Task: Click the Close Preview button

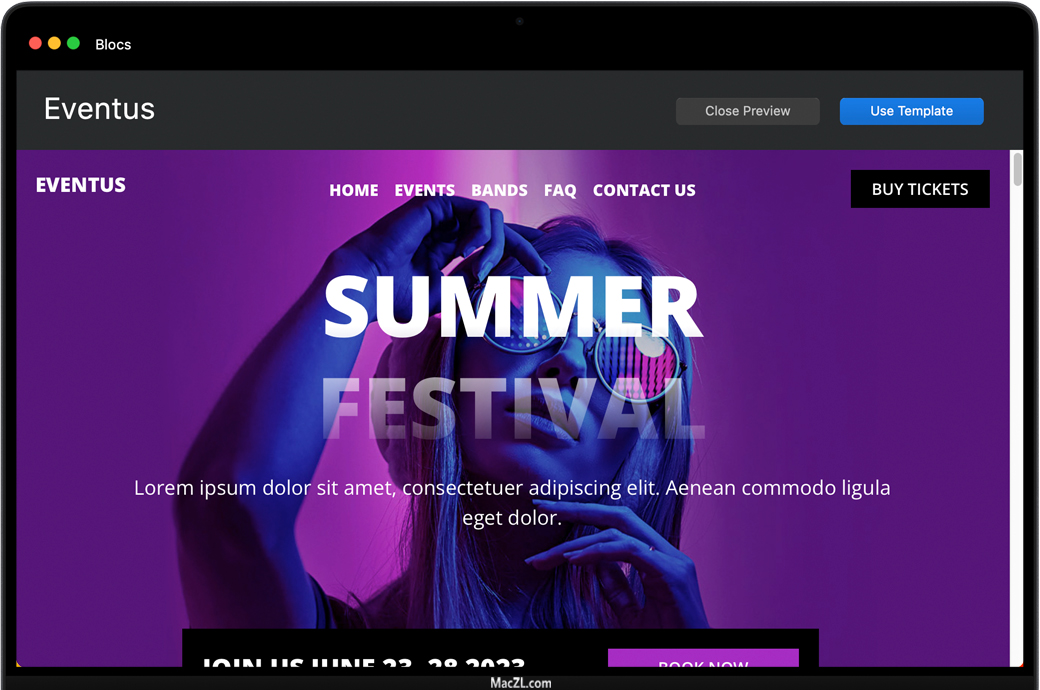Action: click(748, 111)
